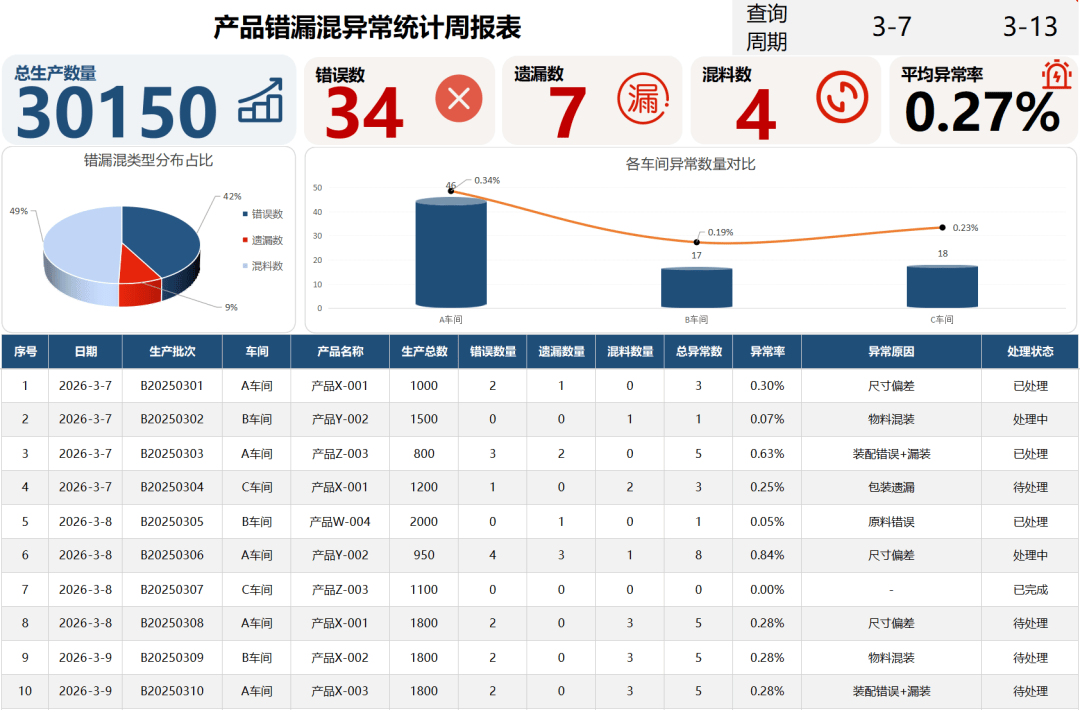Click the 异常率 column header
The width and height of the screenshot is (1080, 710).
pyautogui.click(x=767, y=352)
